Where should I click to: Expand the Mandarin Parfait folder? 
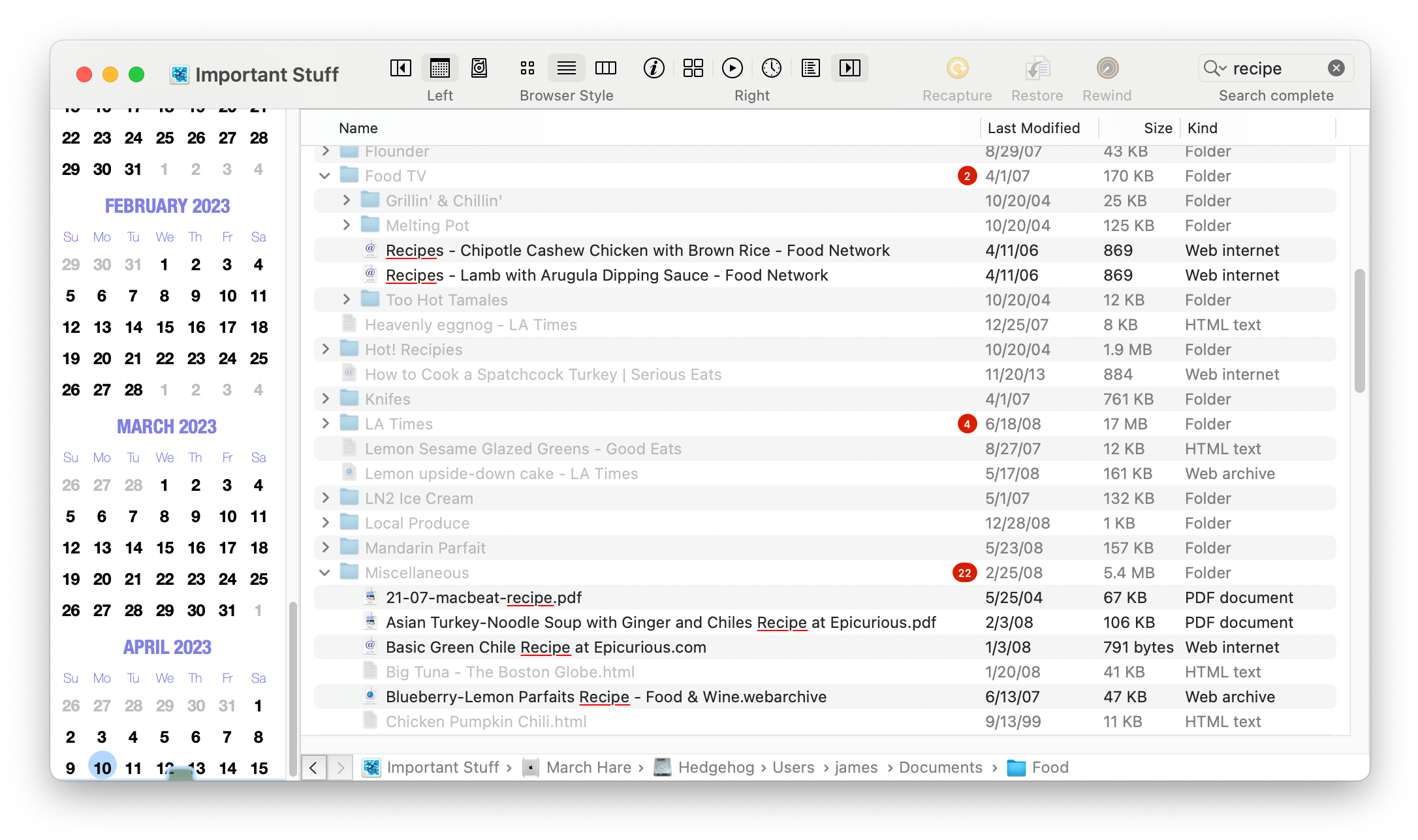click(x=325, y=548)
